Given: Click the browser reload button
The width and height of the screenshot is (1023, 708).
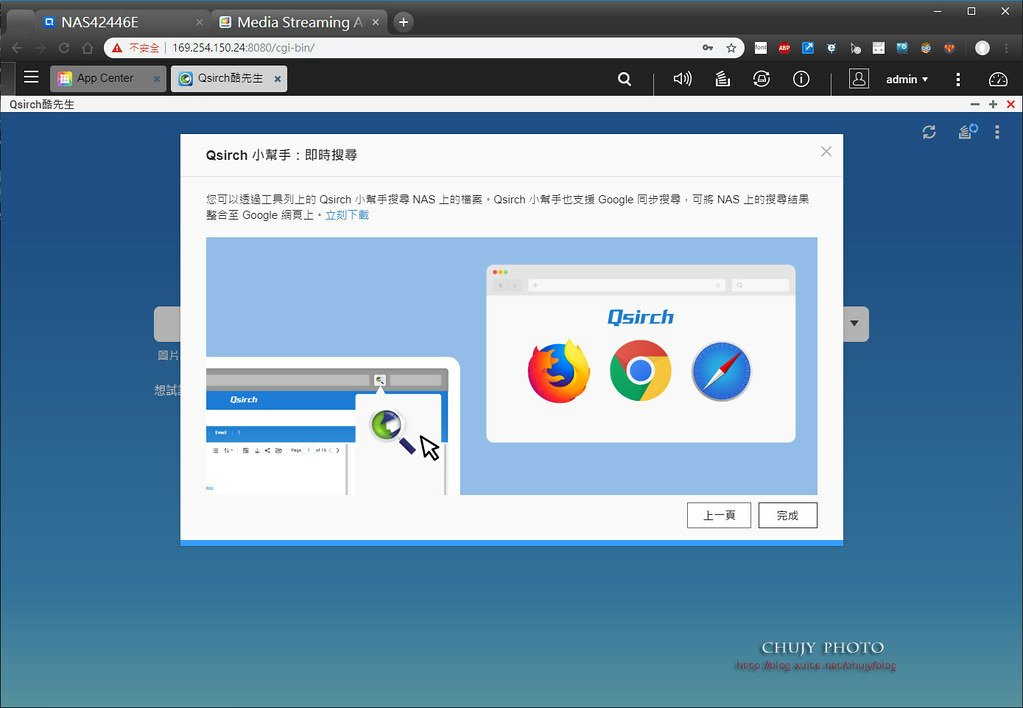Looking at the screenshot, I should (x=64, y=48).
